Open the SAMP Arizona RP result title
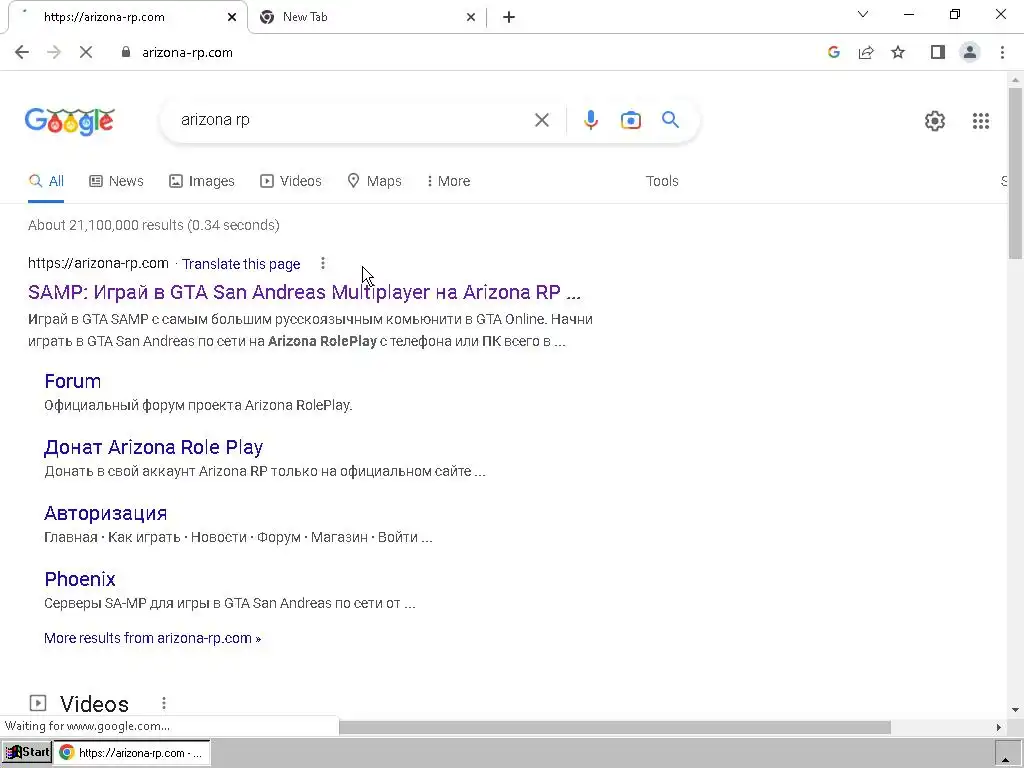 click(x=304, y=292)
